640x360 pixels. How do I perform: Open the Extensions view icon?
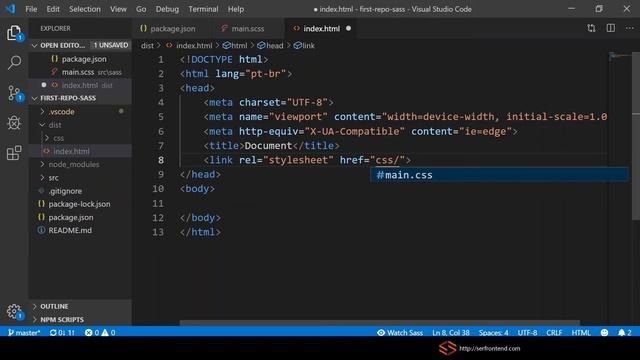point(14,153)
